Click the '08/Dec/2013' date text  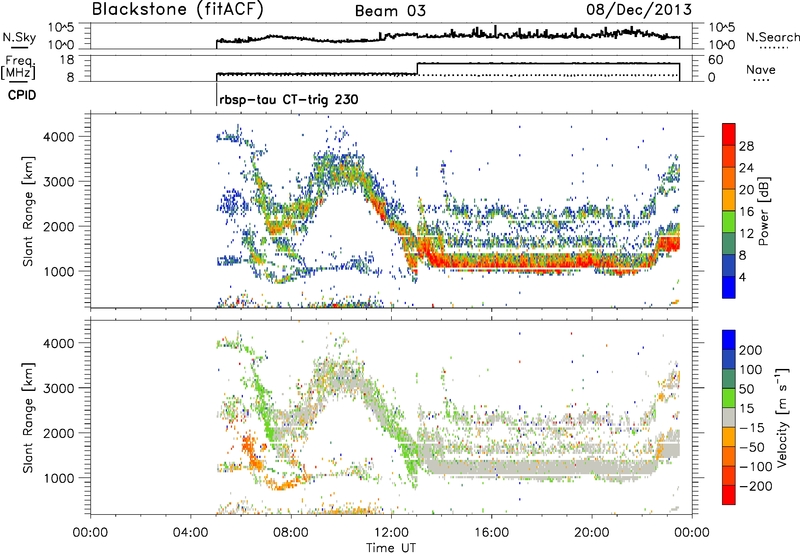pyautogui.click(x=638, y=10)
